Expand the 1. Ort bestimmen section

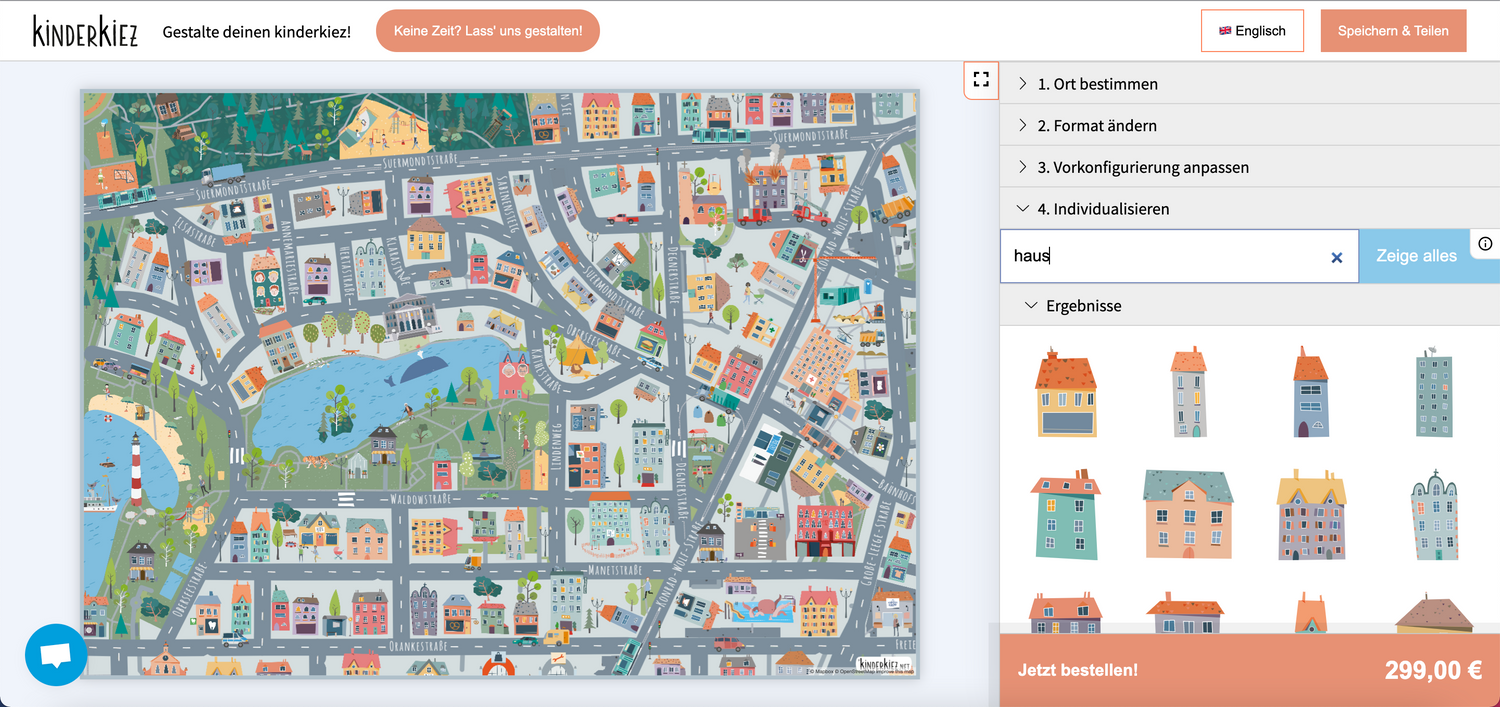coord(1097,84)
